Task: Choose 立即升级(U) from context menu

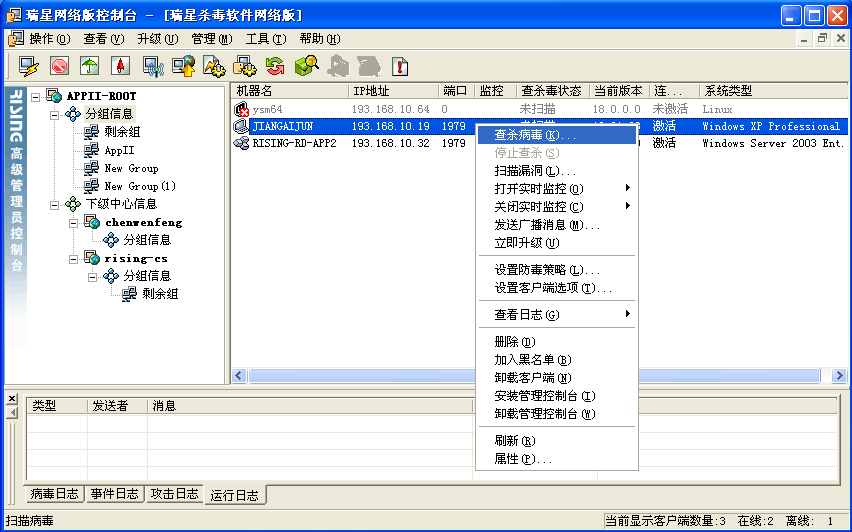Action: pyautogui.click(x=557, y=242)
